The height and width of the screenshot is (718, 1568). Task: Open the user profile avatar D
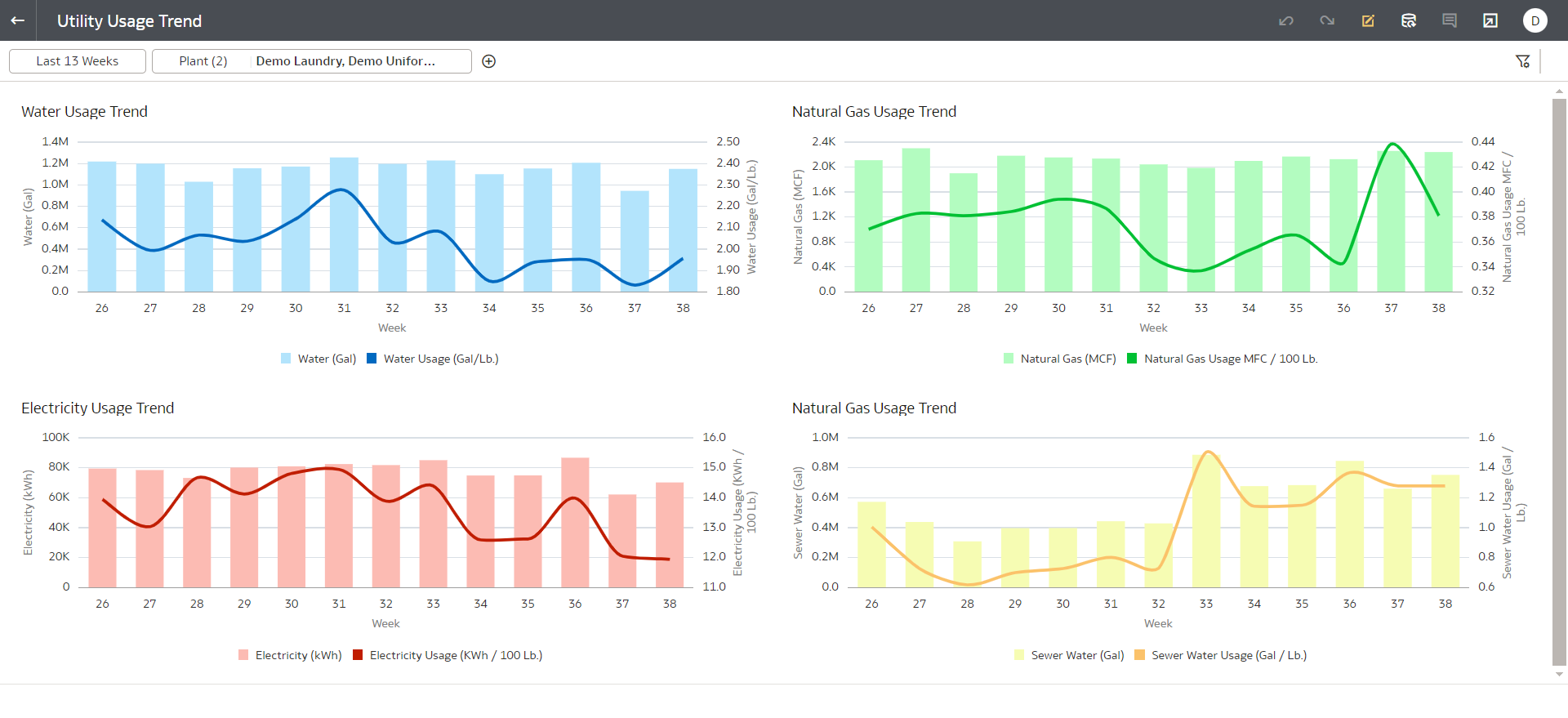coord(1535,20)
